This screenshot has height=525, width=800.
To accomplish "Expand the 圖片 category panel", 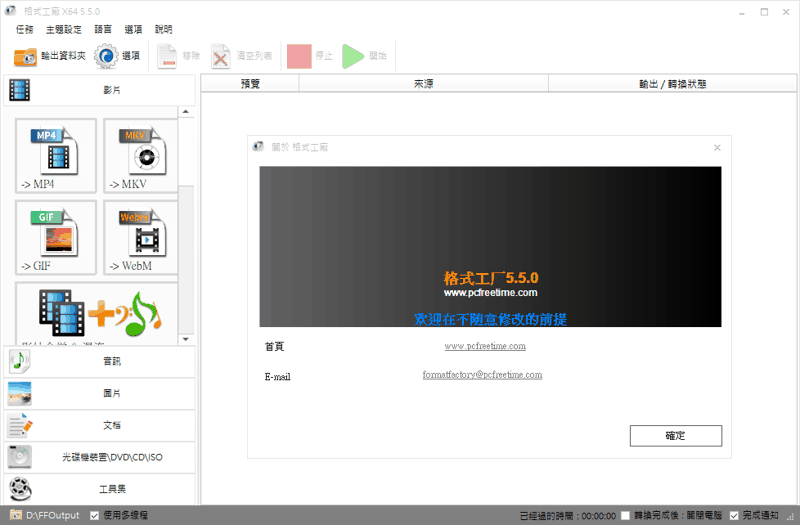I will coord(99,393).
